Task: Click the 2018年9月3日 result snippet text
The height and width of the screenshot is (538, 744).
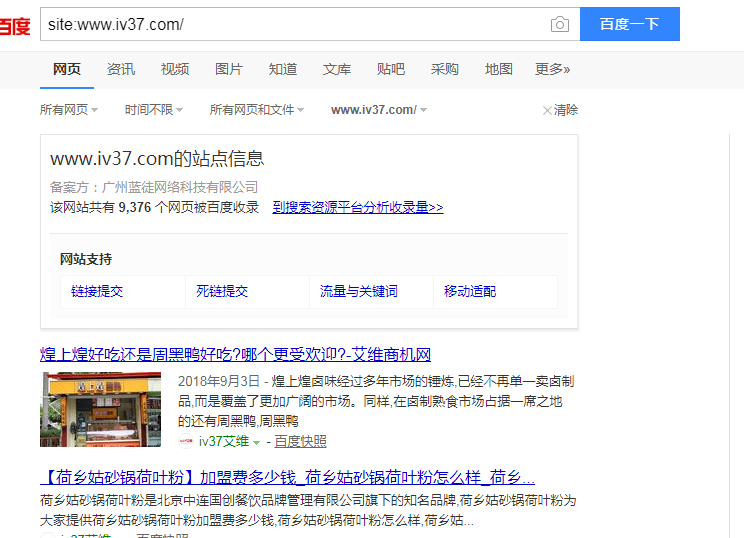Action: point(376,401)
